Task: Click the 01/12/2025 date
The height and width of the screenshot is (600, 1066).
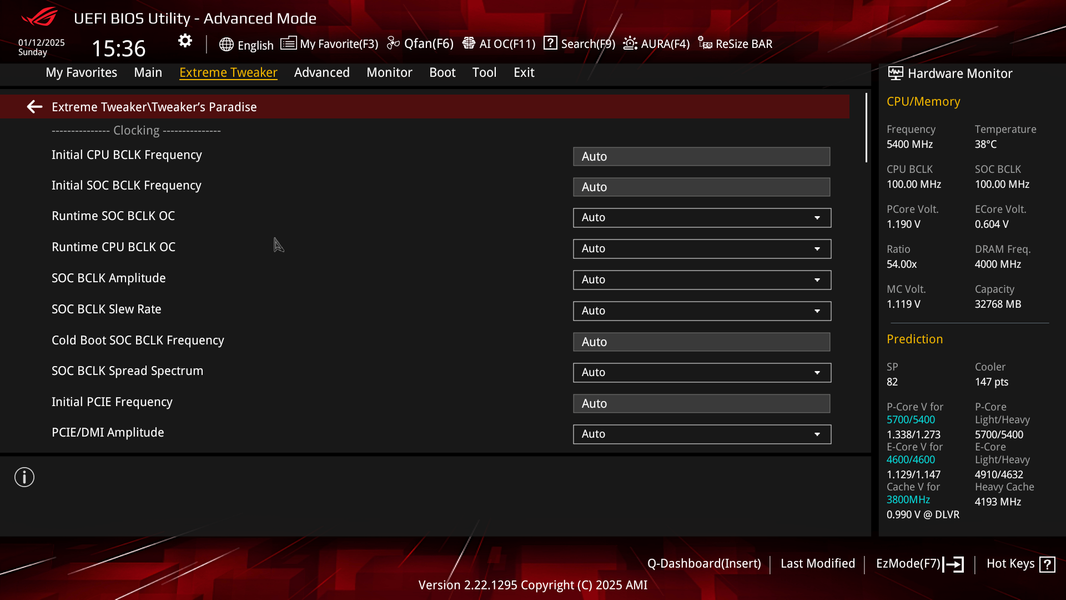Action: pyautogui.click(x=41, y=42)
